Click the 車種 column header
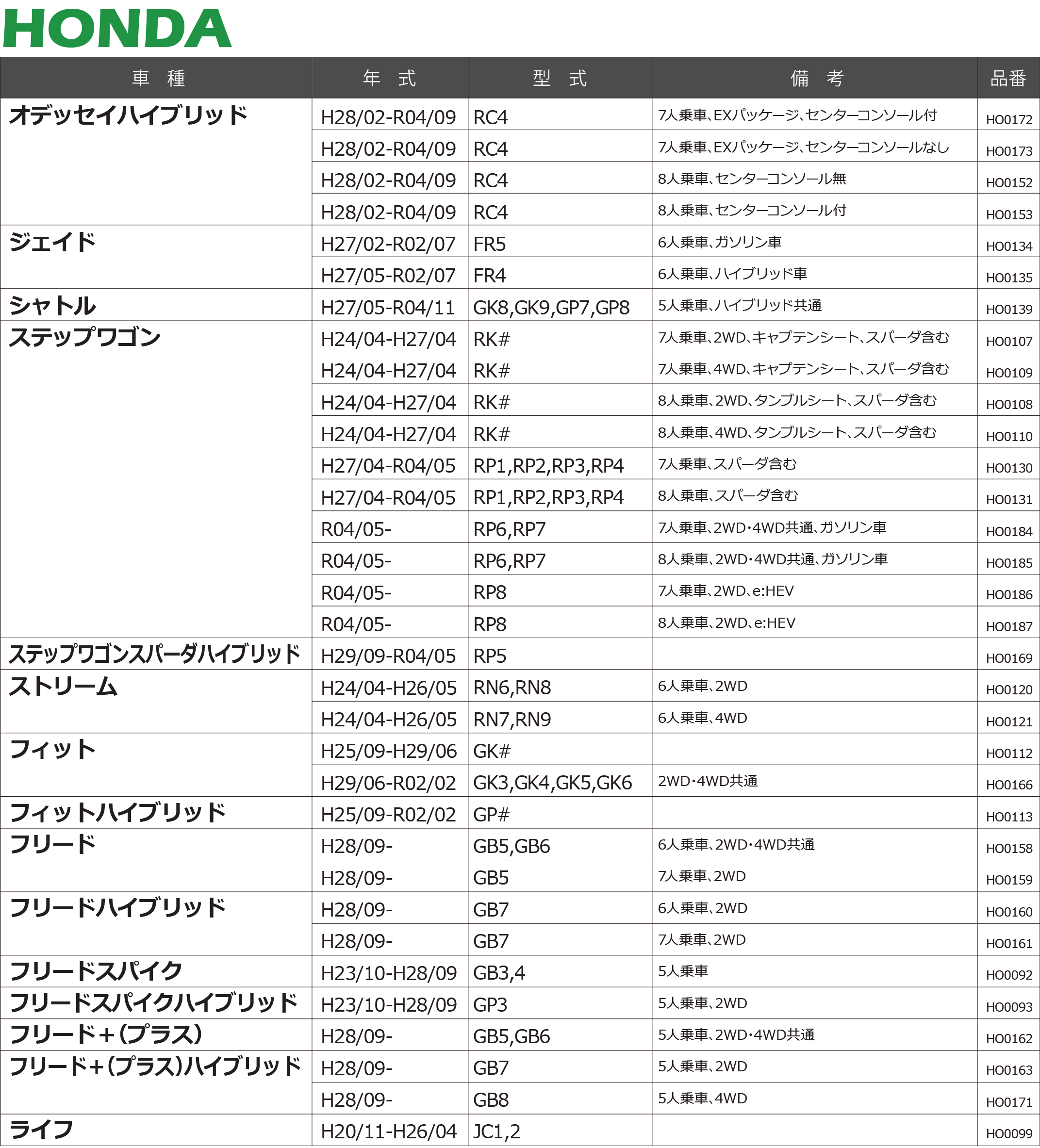Viewport: 1040px width, 1148px height. (158, 78)
